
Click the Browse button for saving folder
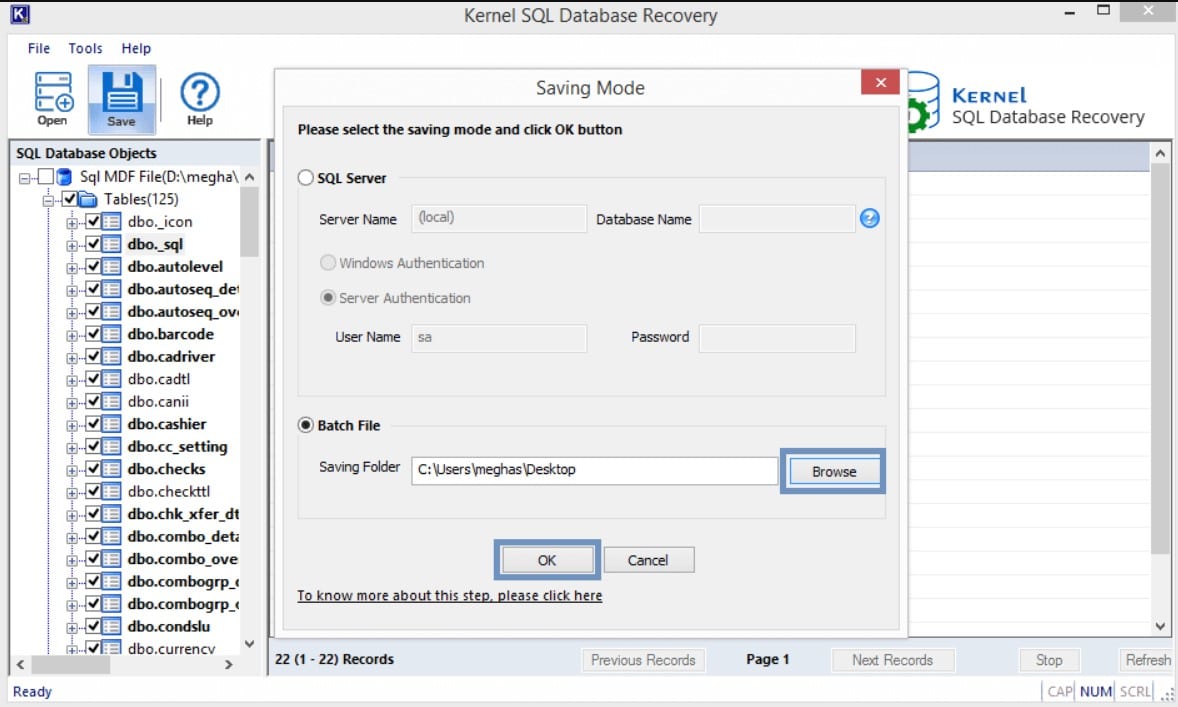pyautogui.click(x=834, y=472)
